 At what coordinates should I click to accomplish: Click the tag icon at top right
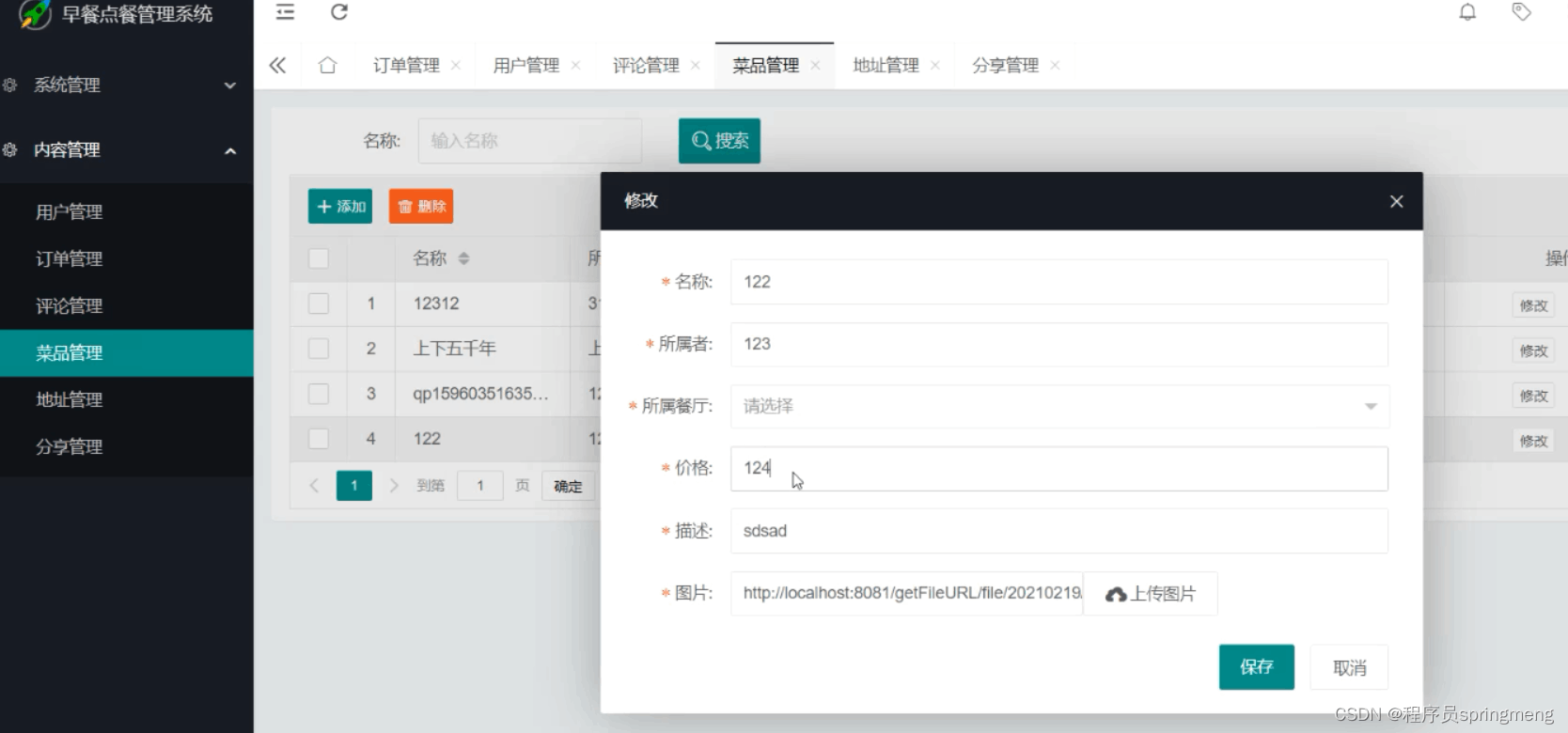[1521, 12]
